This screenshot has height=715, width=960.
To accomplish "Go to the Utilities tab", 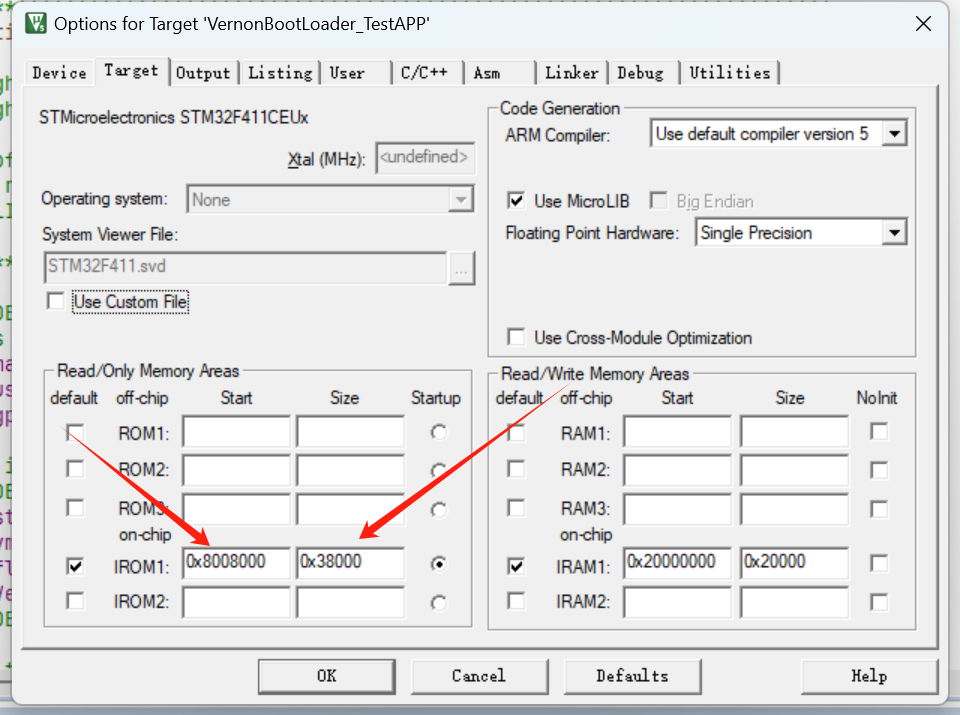I will pyautogui.click(x=730, y=73).
